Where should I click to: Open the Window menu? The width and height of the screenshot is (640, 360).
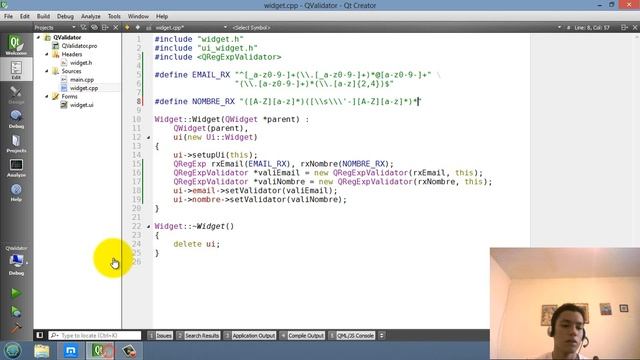(138, 16)
